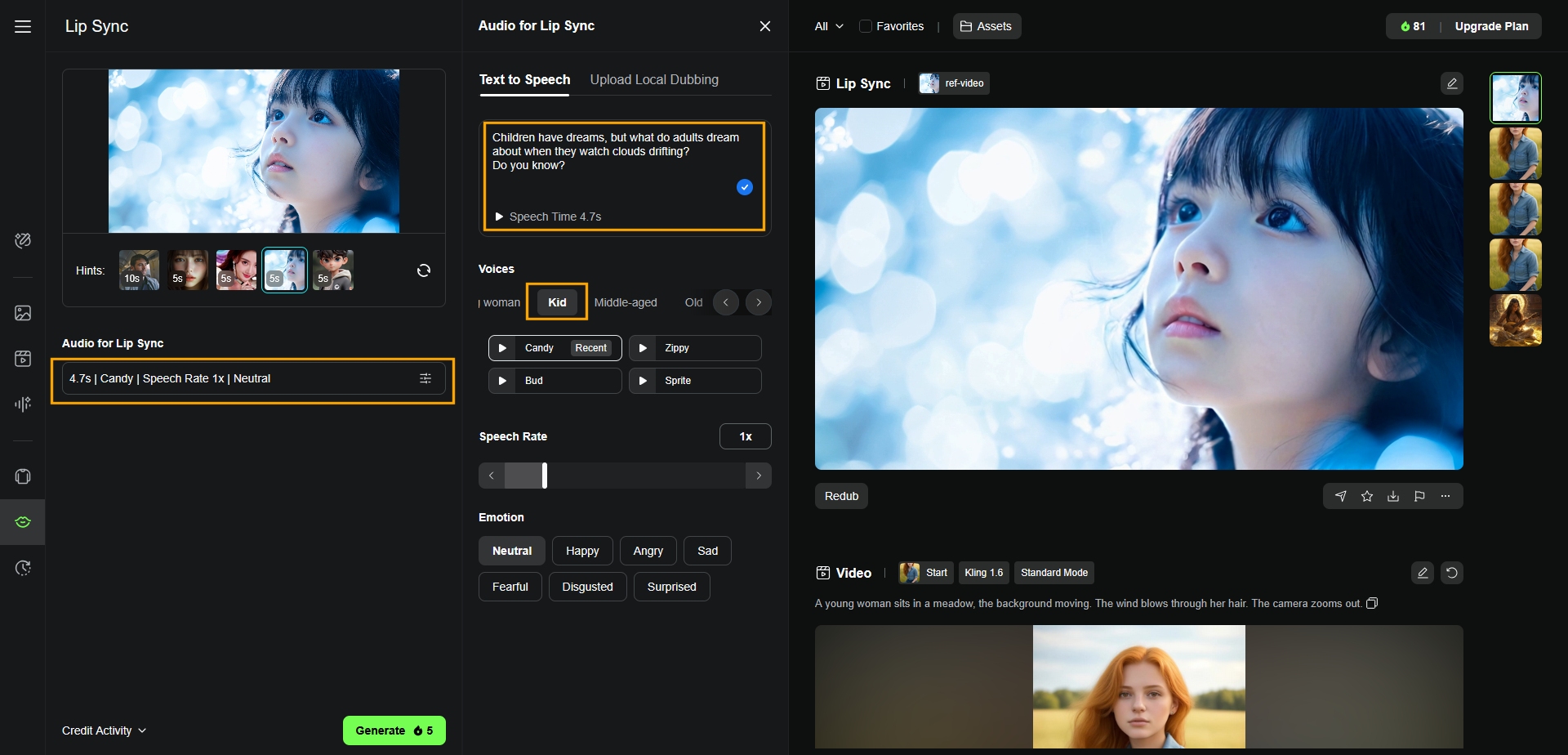This screenshot has width=1568, height=755.
Task: Click the Redub button
Action: [841, 496]
